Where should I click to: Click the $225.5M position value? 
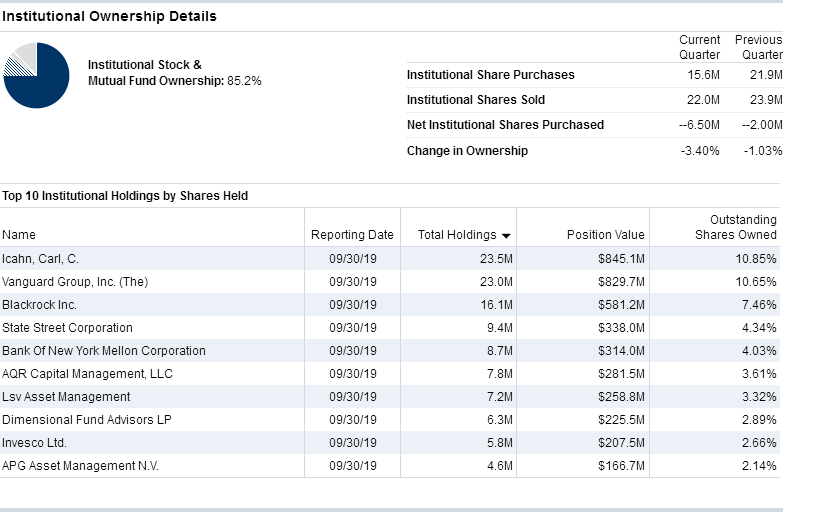pyautogui.click(x=621, y=420)
